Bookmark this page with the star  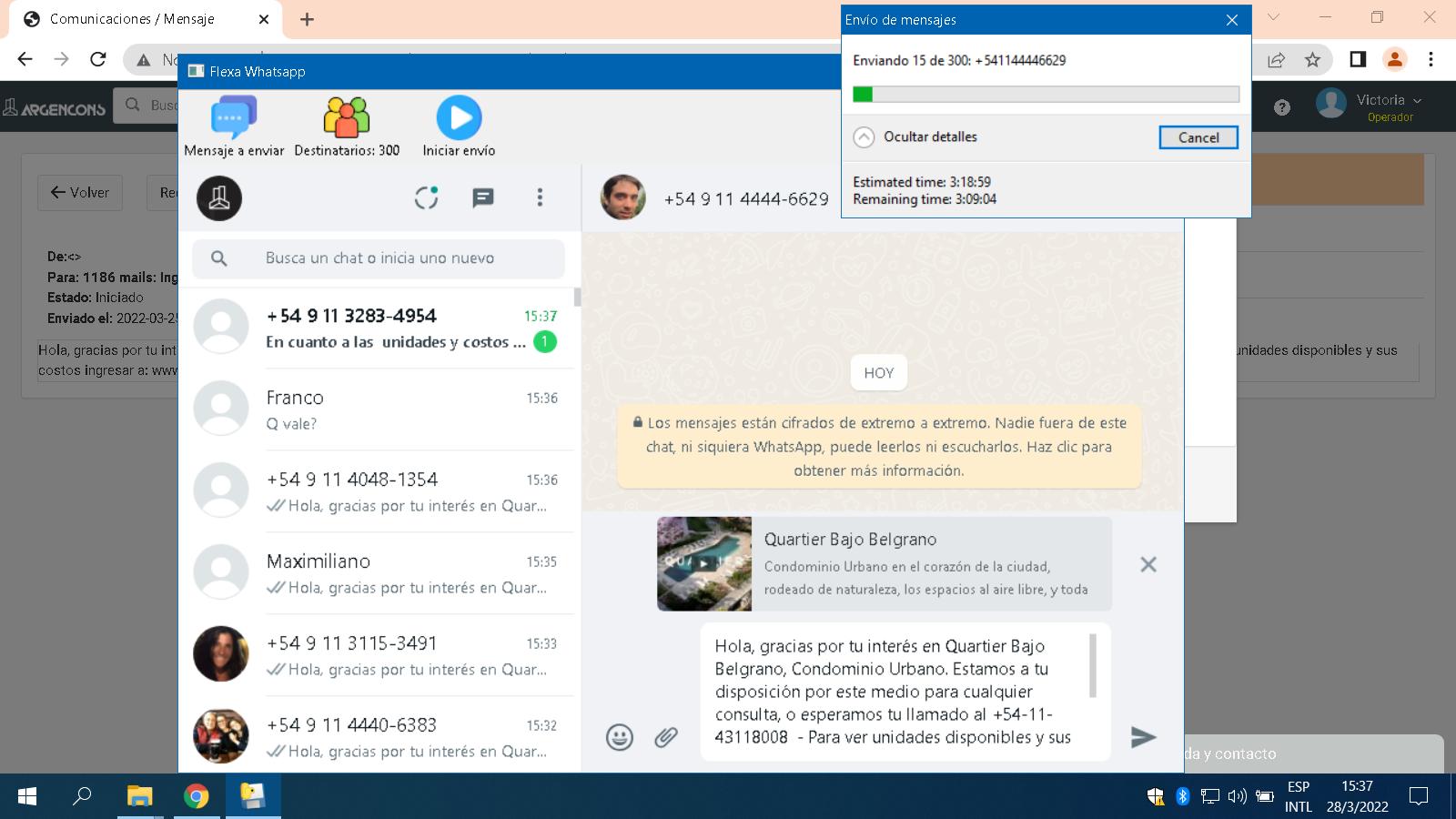[1312, 60]
